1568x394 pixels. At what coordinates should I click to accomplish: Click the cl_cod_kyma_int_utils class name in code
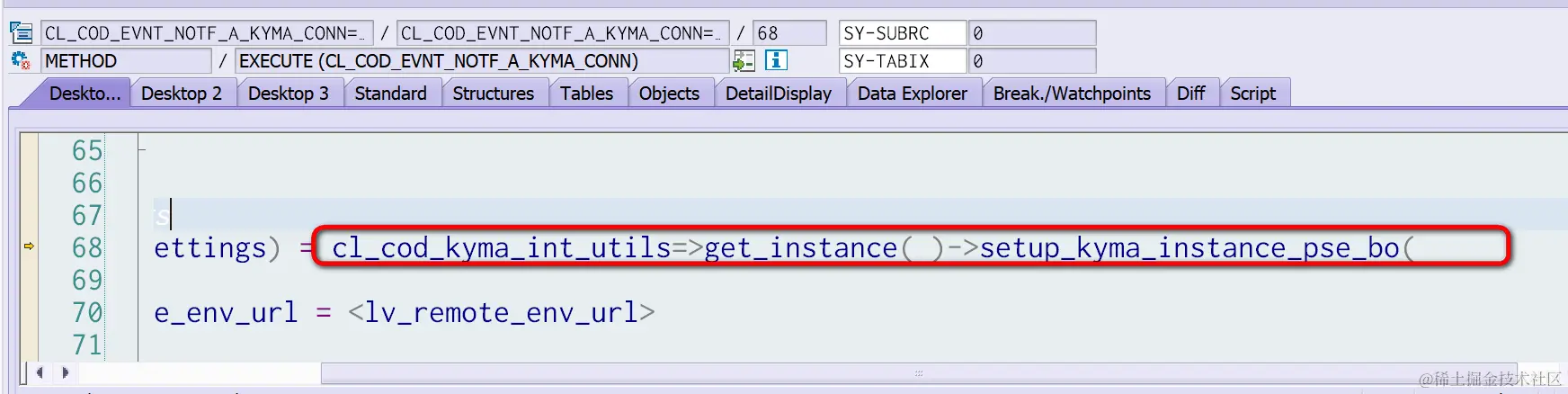click(x=502, y=247)
